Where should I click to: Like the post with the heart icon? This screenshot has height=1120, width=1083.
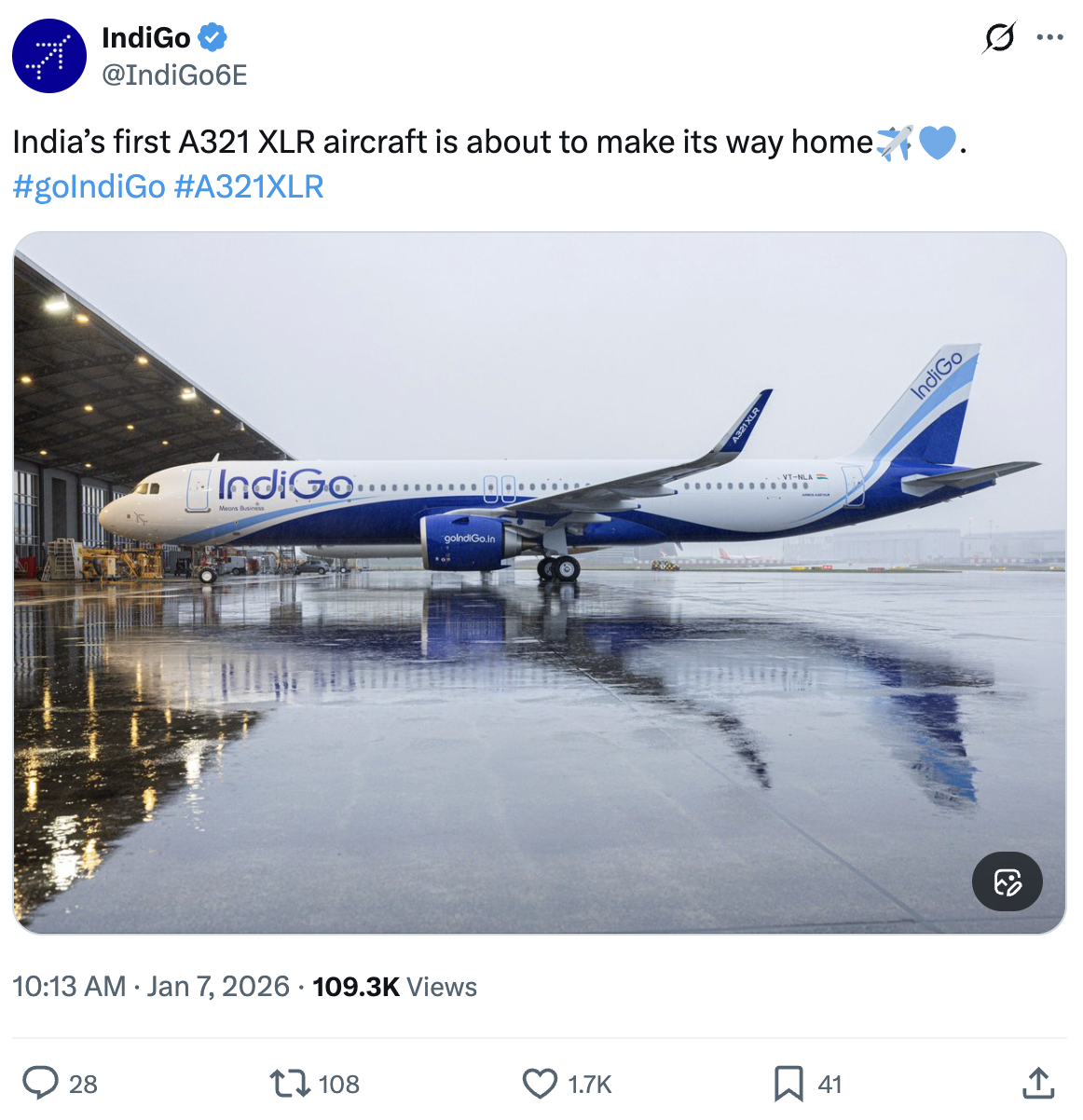pos(541,1084)
